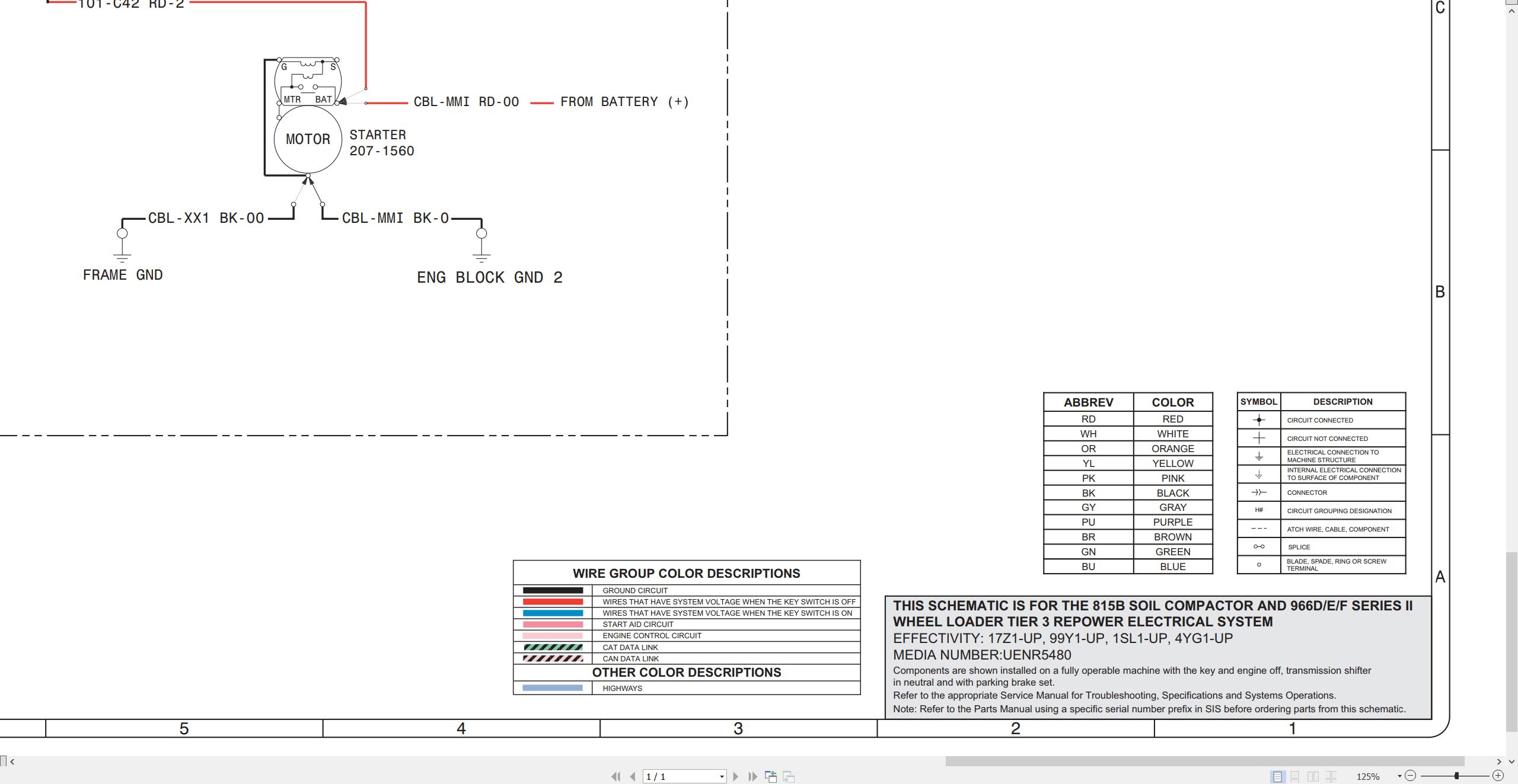The image size is (1518, 784).
Task: Click the CAT DATA LINK striped swatch
Action: [553, 647]
